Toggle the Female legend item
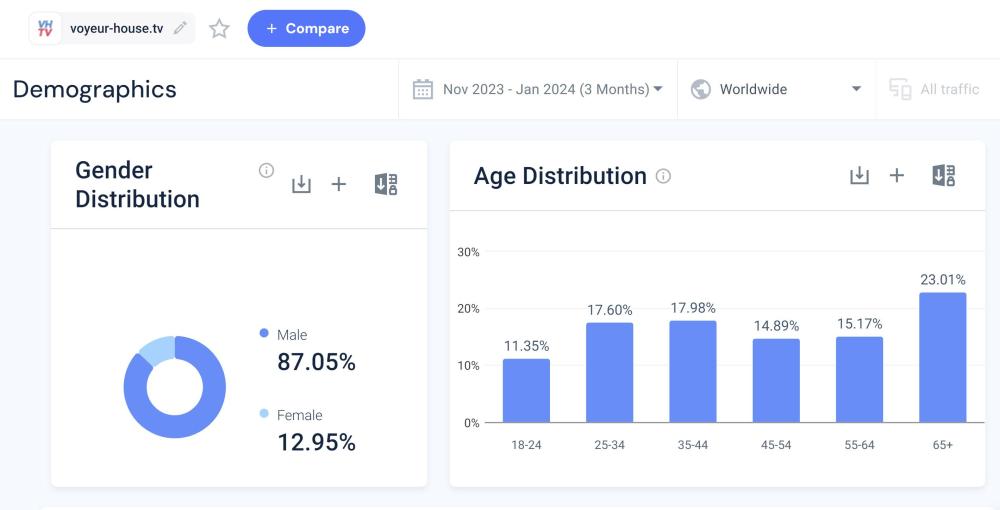 [x=298, y=415]
